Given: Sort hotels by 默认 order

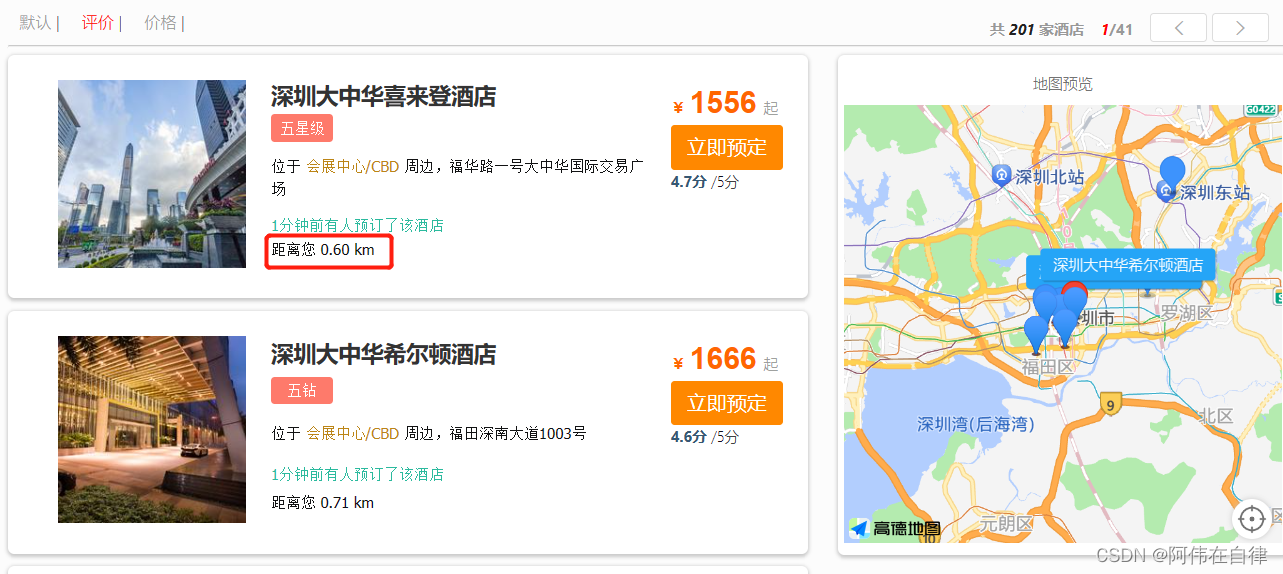Looking at the screenshot, I should [36, 23].
